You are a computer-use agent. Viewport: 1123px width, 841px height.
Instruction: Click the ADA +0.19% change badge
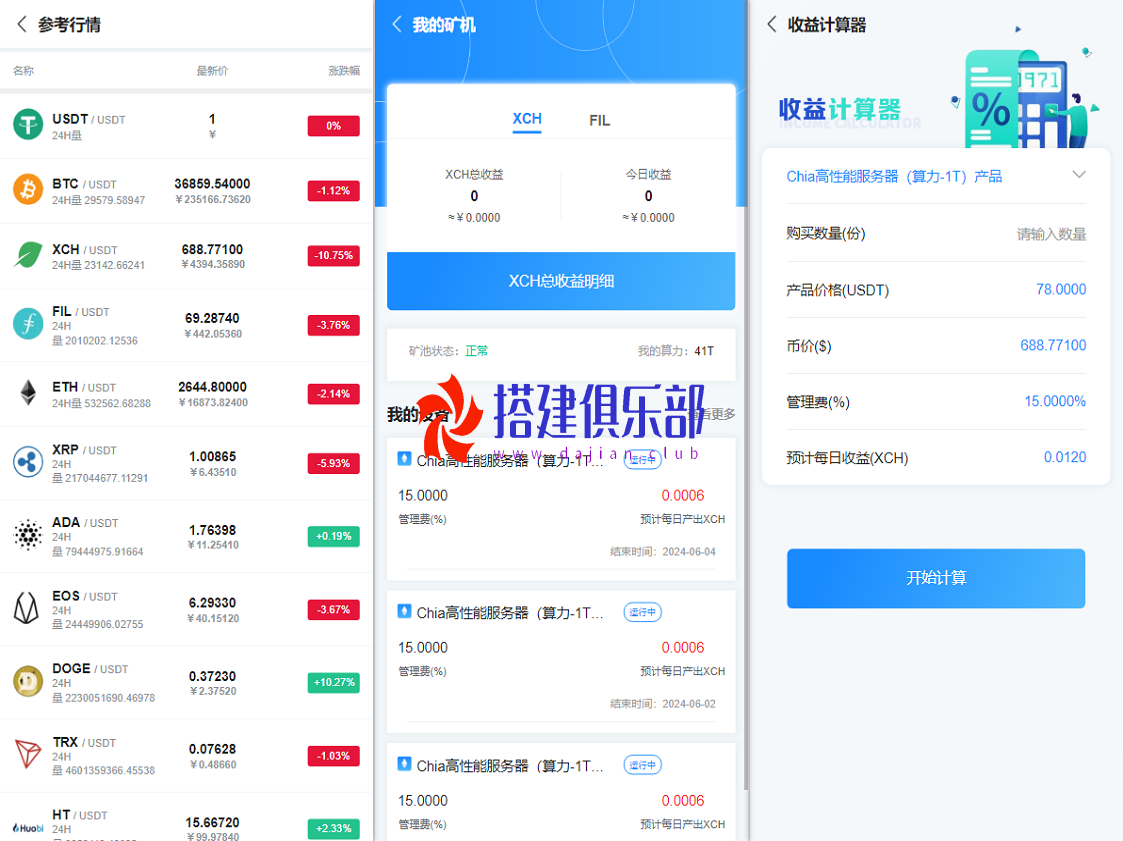pyautogui.click(x=334, y=536)
